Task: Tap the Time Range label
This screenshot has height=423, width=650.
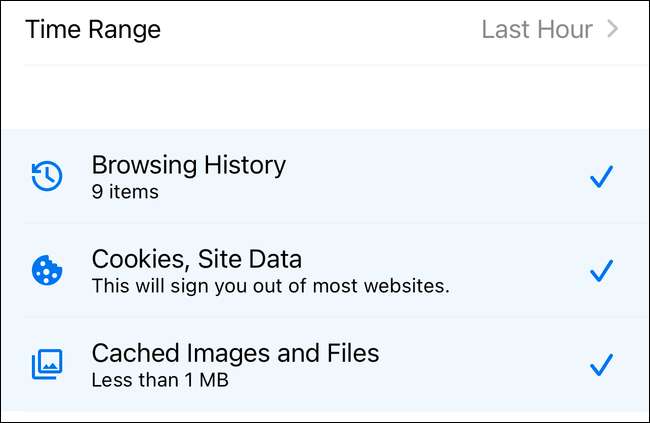Action: [93, 29]
